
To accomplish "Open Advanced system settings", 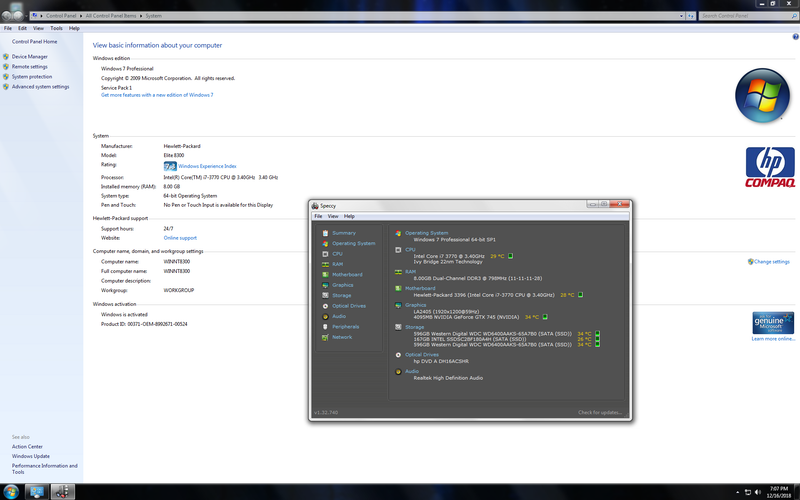I will pyautogui.click(x=40, y=87).
